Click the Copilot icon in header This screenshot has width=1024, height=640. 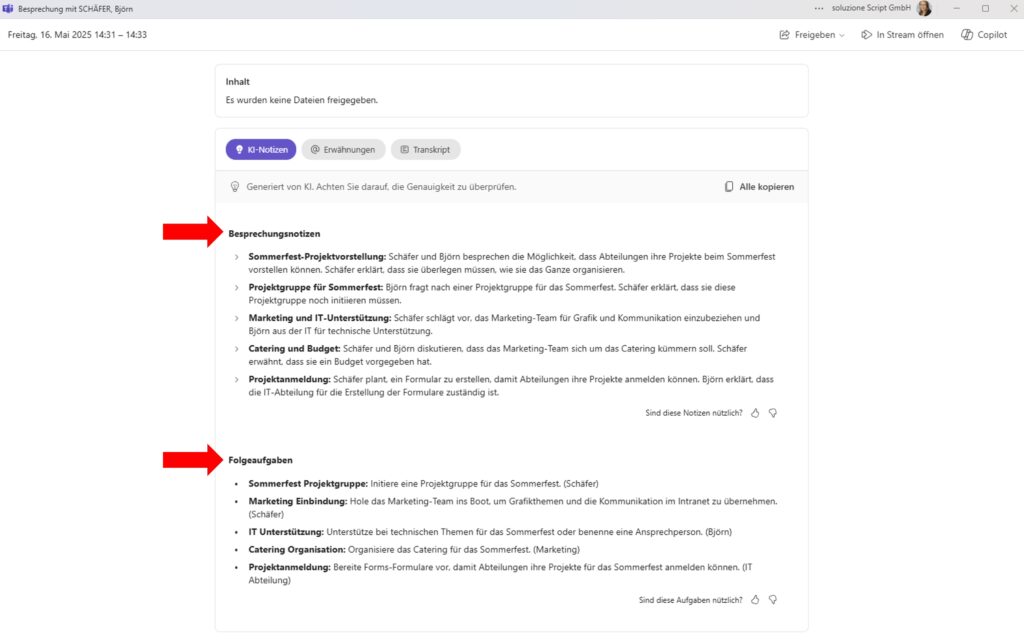(x=967, y=34)
